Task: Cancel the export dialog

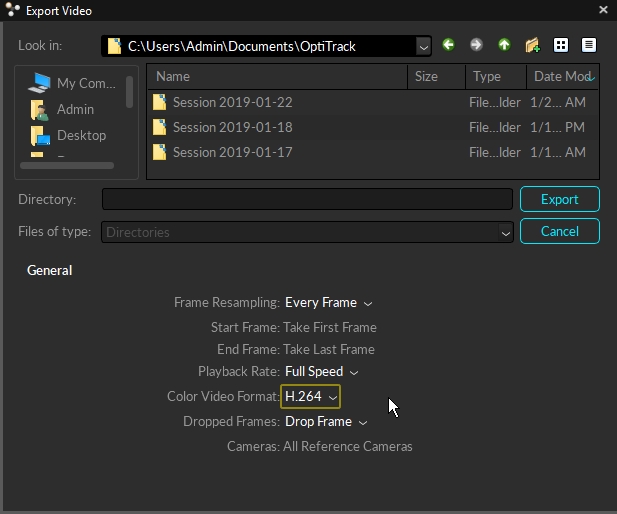Action: 559,231
